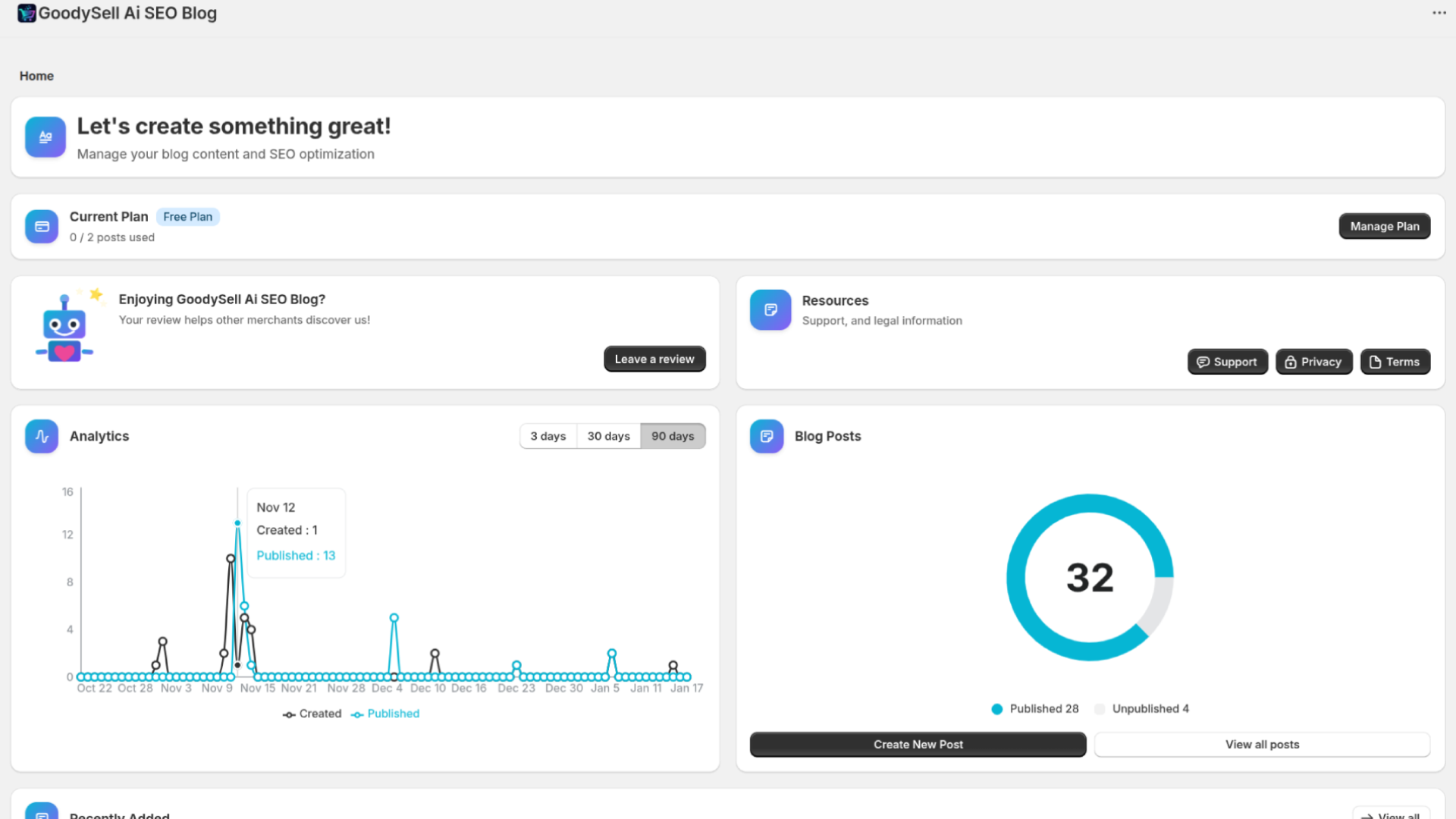Select the 3 days analytics range
1456x819 pixels.
[x=548, y=435]
